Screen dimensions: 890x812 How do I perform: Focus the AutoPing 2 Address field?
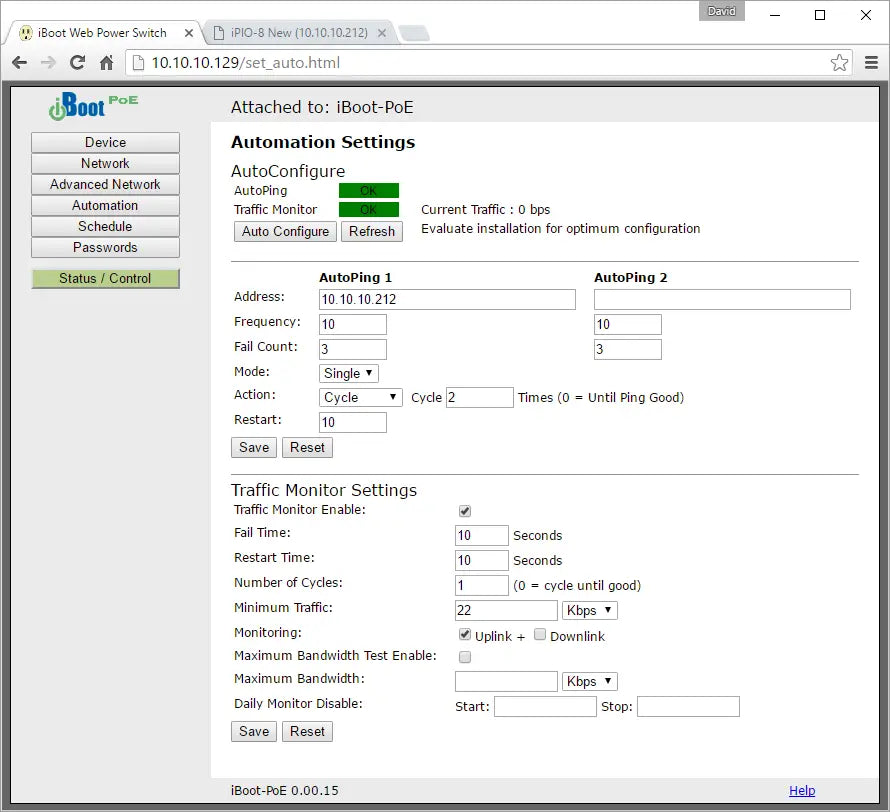tap(722, 300)
